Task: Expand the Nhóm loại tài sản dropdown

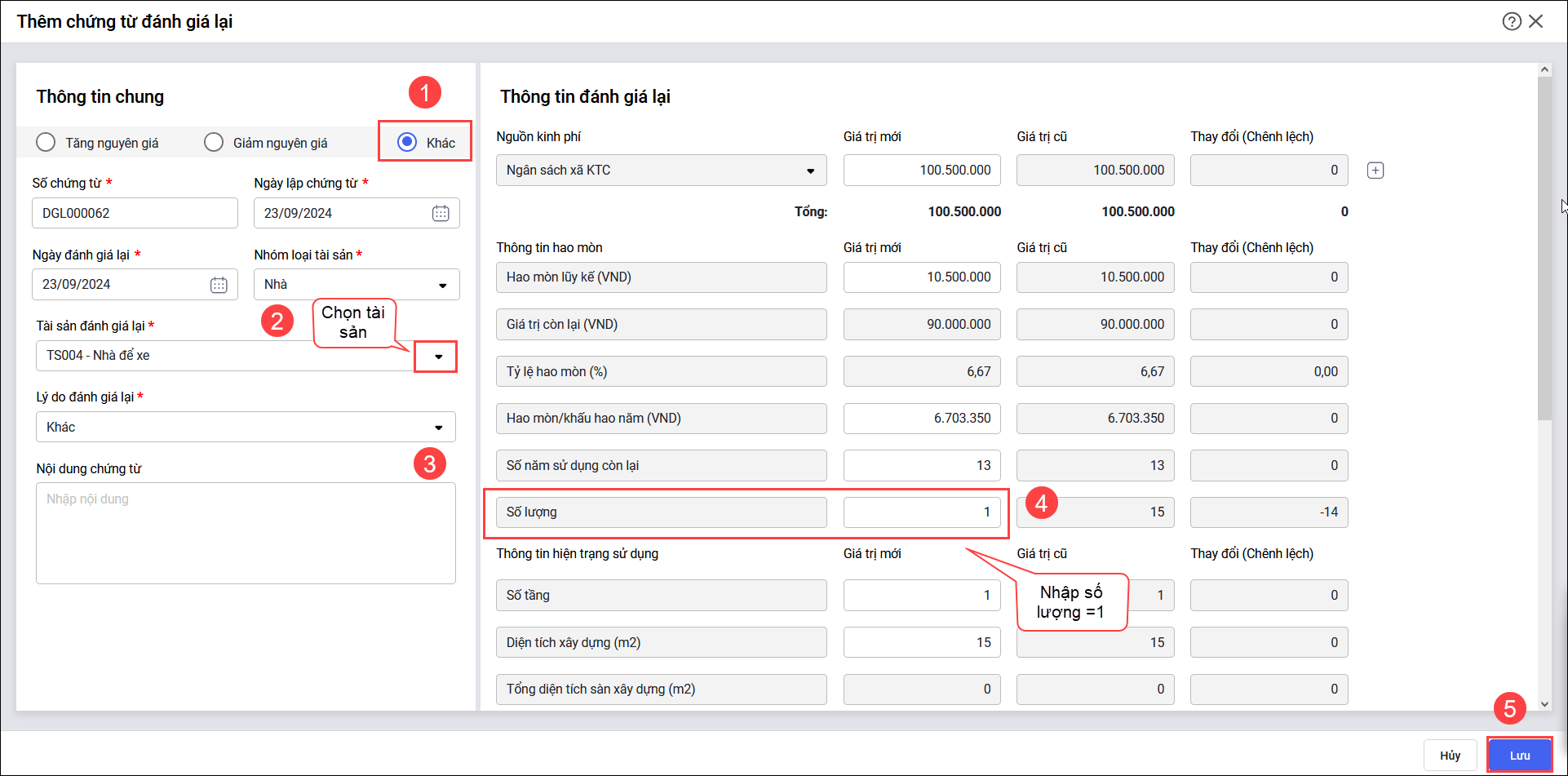Action: [x=442, y=285]
